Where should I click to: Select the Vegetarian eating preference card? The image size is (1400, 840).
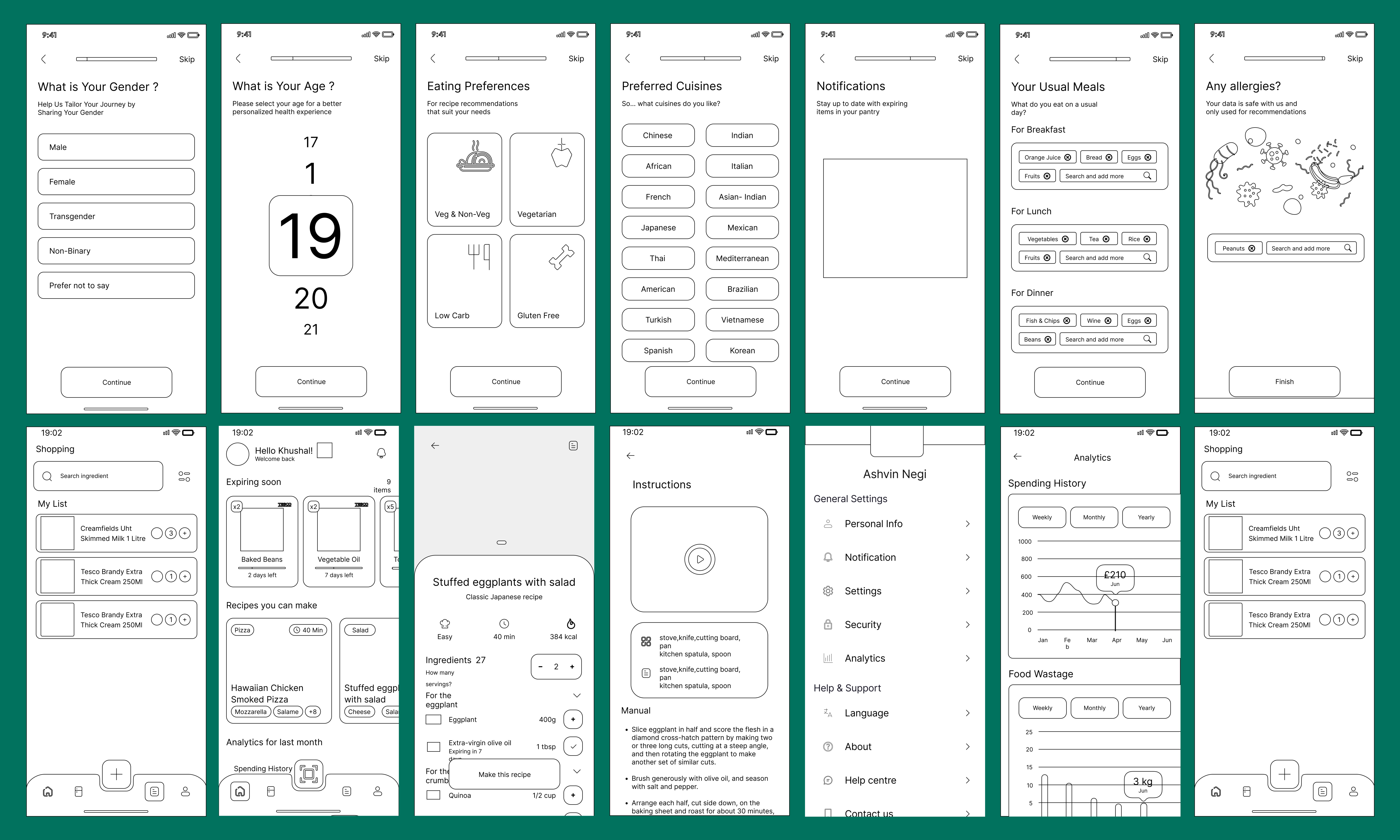(x=547, y=179)
